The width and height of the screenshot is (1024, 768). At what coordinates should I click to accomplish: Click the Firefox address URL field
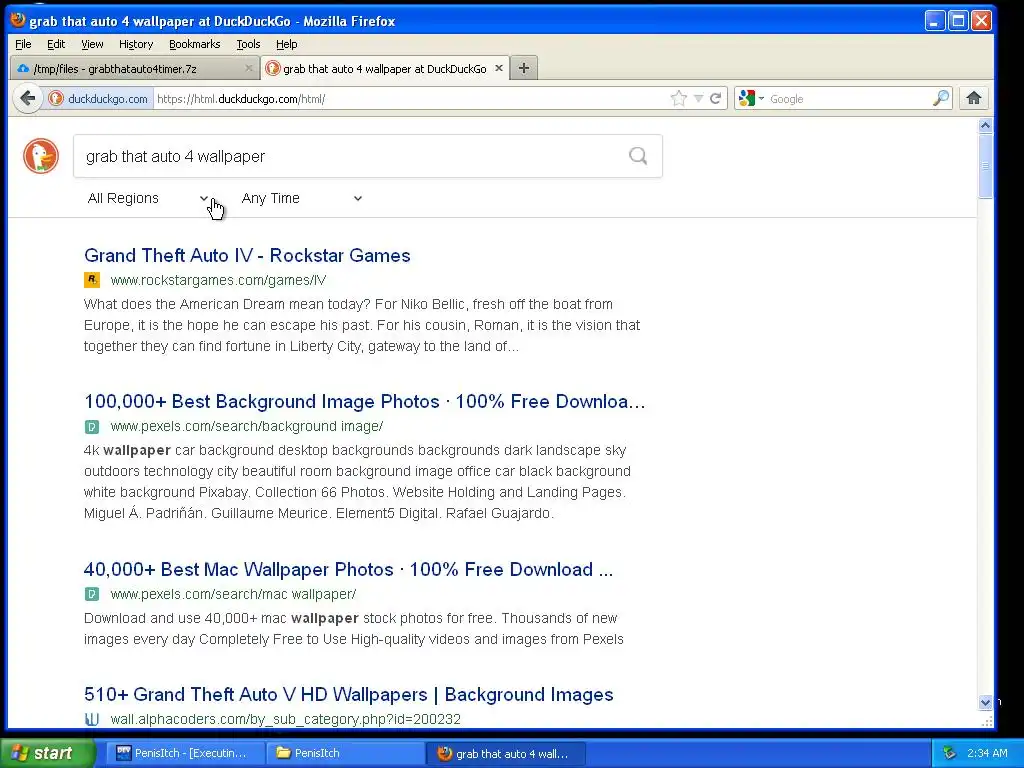[411, 99]
